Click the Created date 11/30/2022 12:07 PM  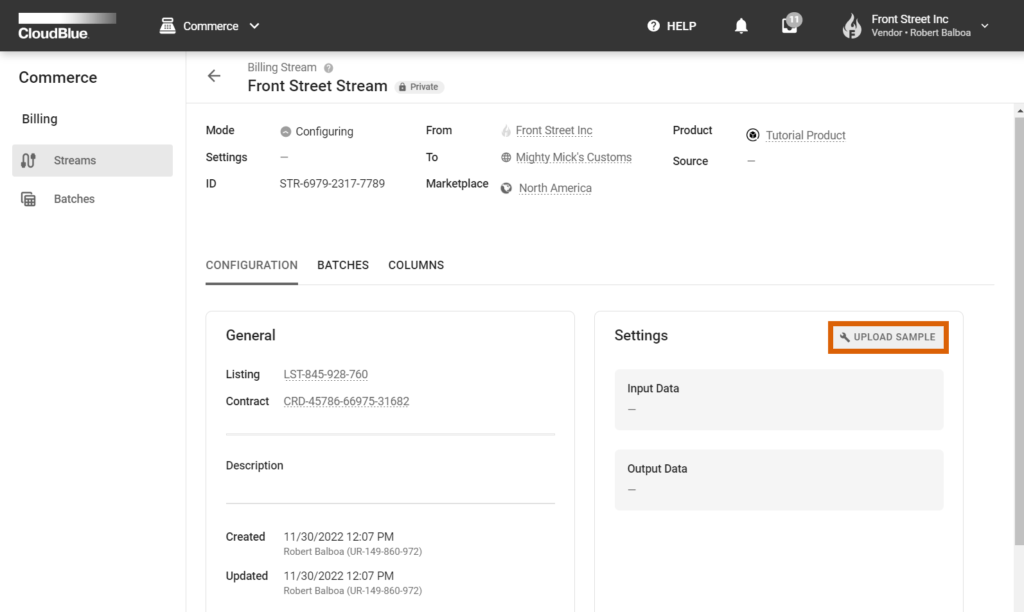338,537
